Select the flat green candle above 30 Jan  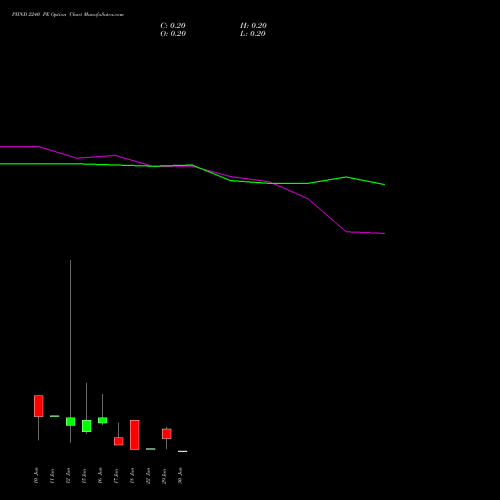[x=183, y=451]
